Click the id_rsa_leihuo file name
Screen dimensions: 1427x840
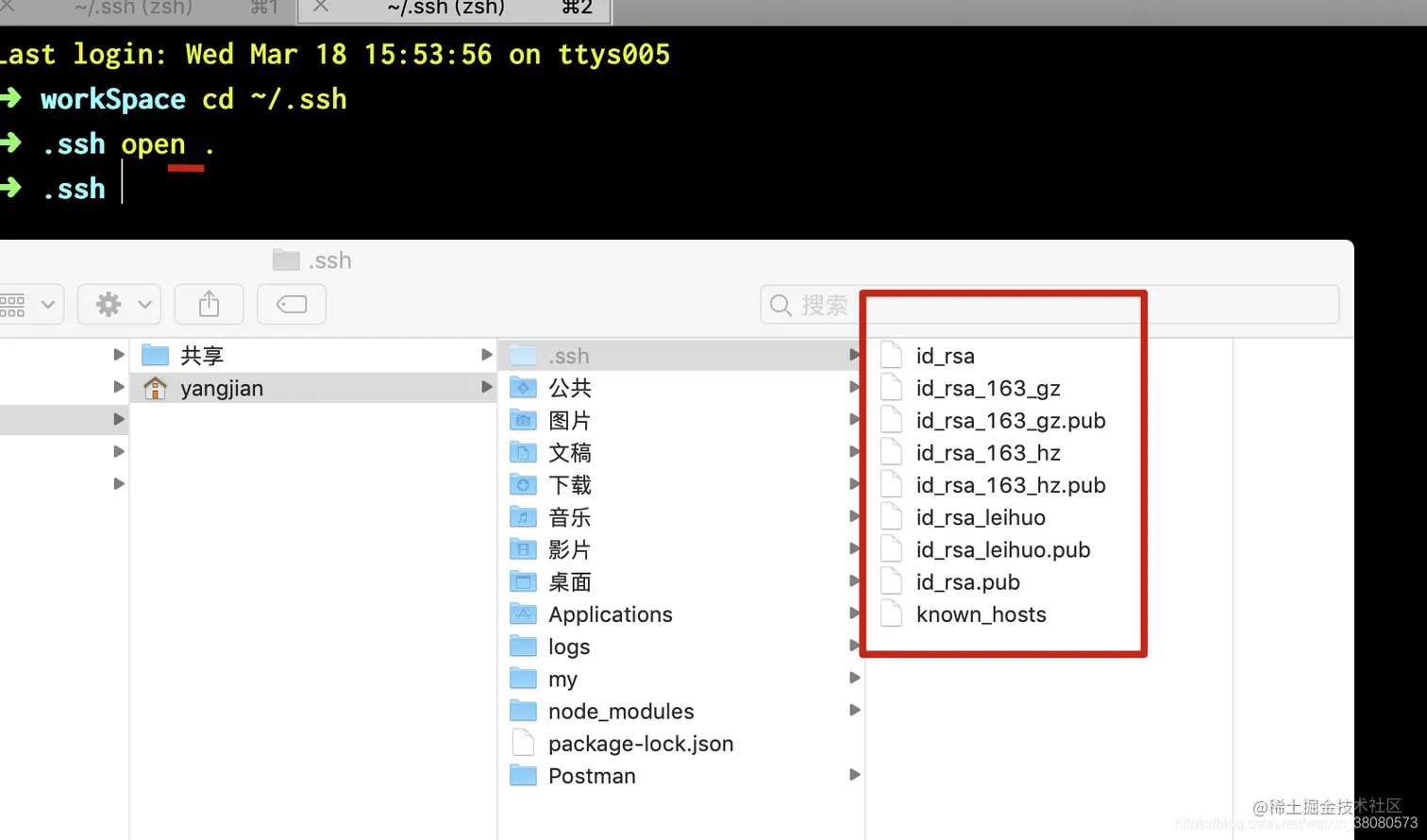point(981,517)
